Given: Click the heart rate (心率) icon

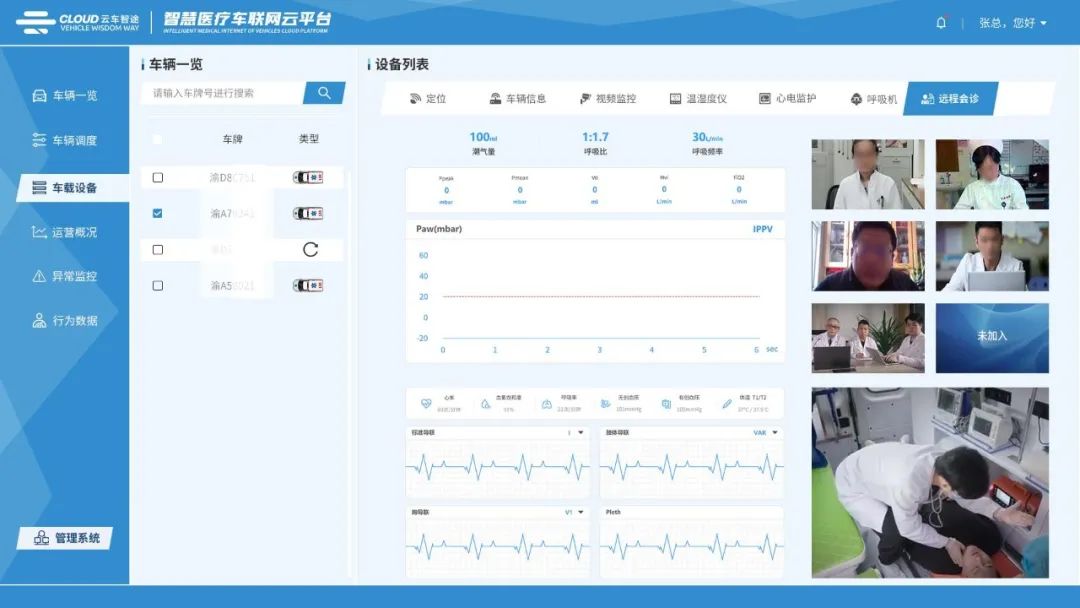Looking at the screenshot, I should pyautogui.click(x=426, y=404).
